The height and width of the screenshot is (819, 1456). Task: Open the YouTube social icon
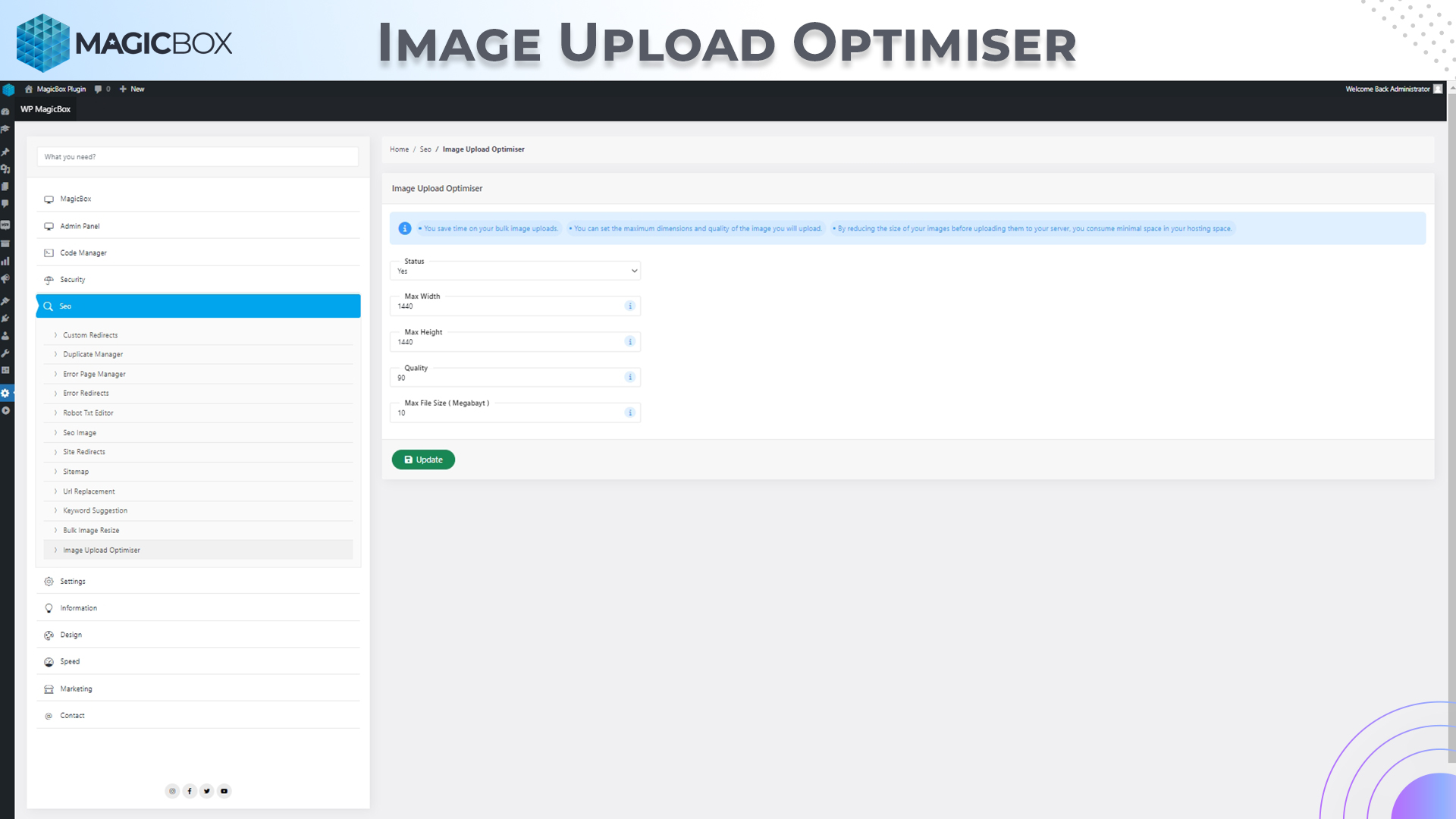tap(224, 791)
